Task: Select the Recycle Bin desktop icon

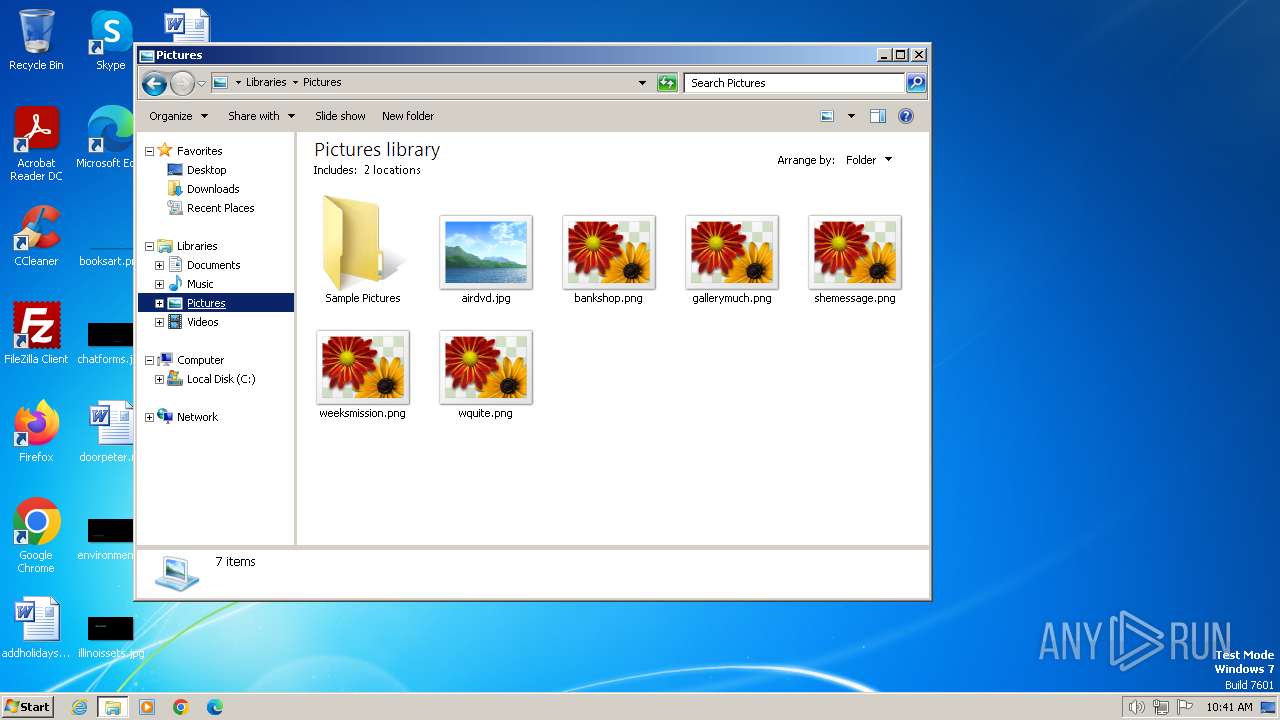Action: (36, 40)
